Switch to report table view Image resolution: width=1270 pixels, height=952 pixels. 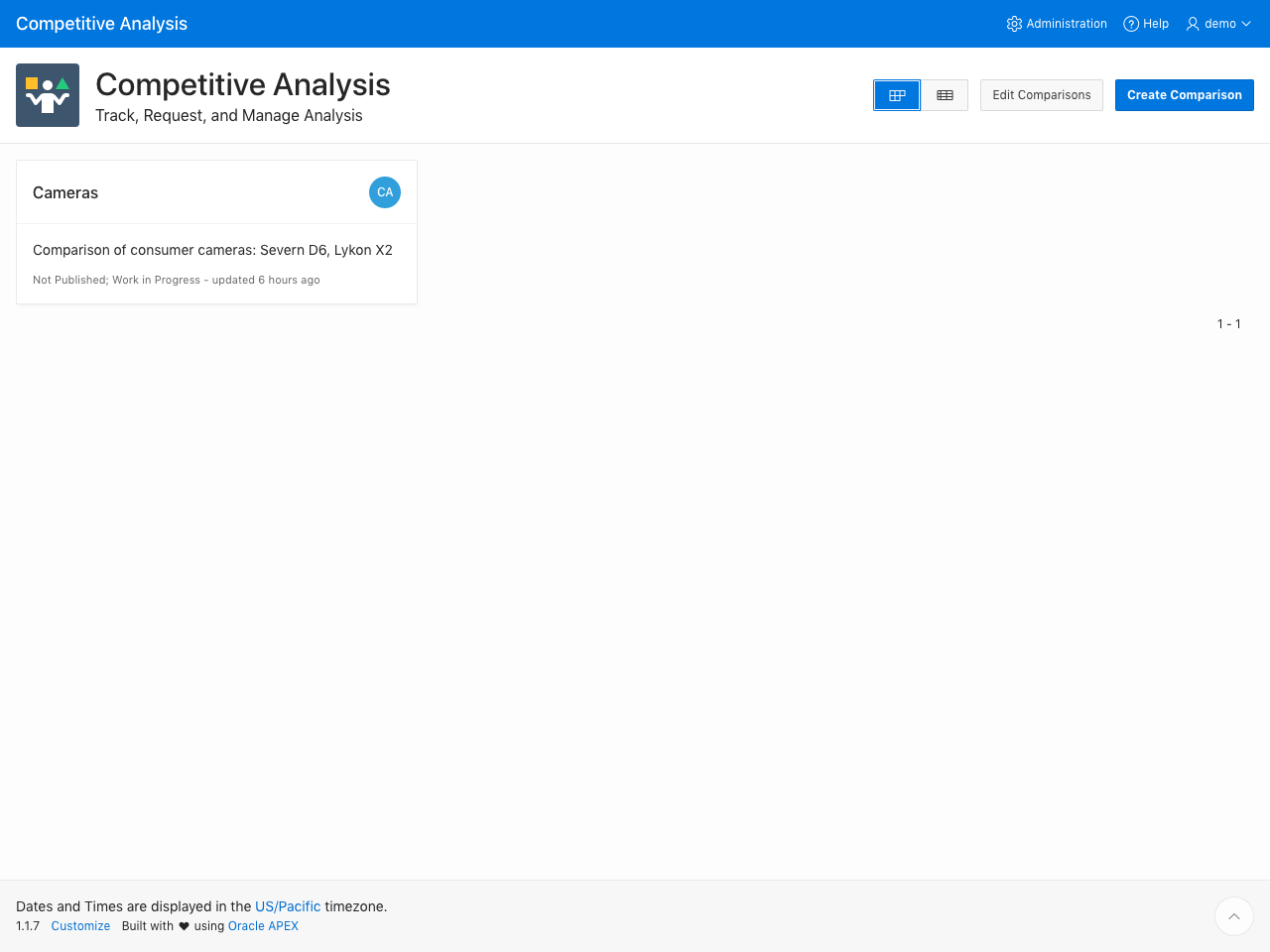945,95
